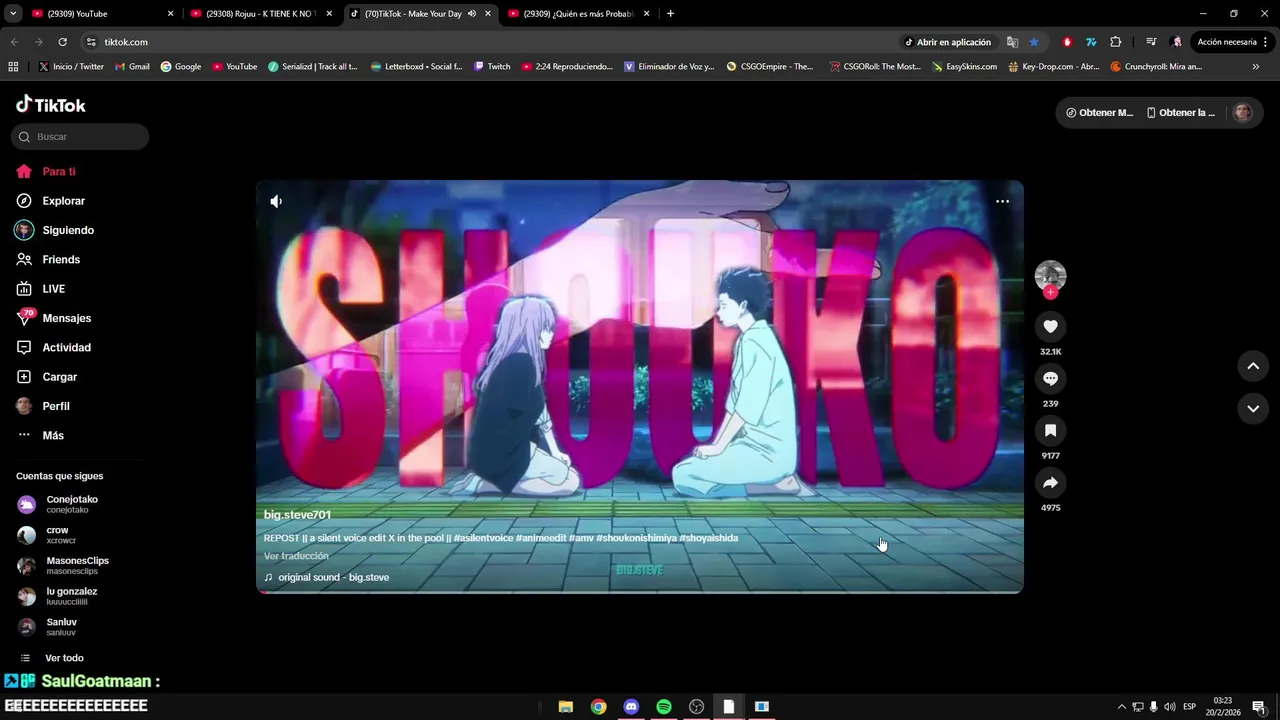Follow creator with the red plus badge
Image resolution: width=1280 pixels, height=720 pixels.
click(1050, 292)
